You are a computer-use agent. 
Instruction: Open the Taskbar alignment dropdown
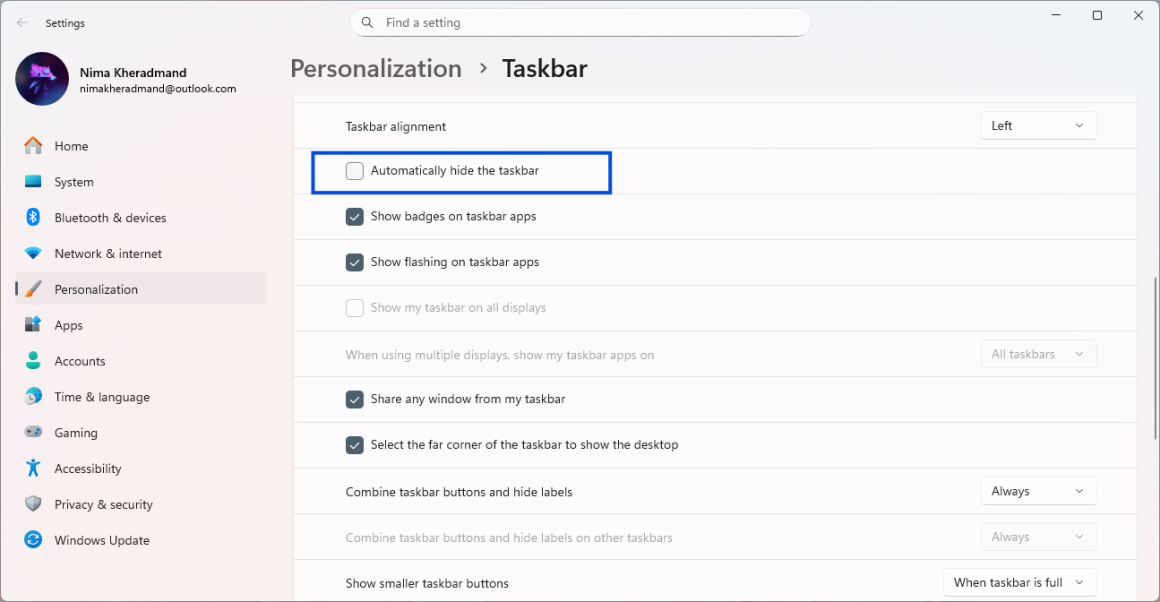coord(1038,126)
